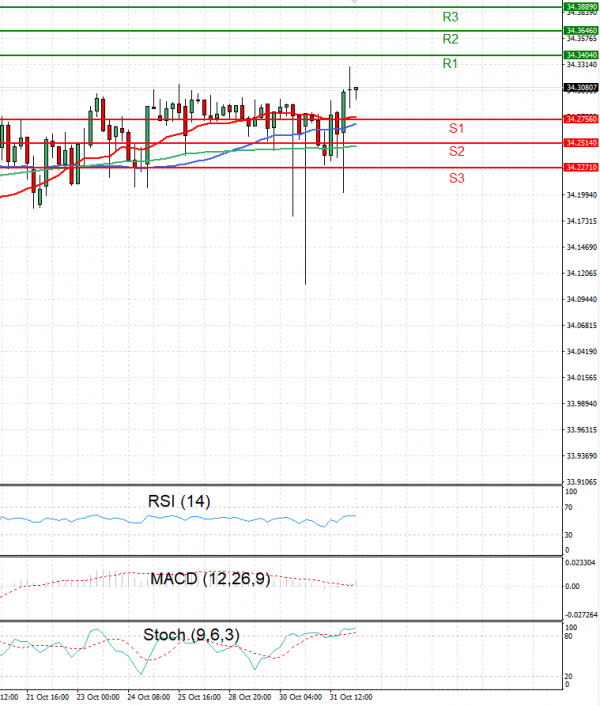
Task: Select the 34.22710 red price tag
Action: [581, 167]
